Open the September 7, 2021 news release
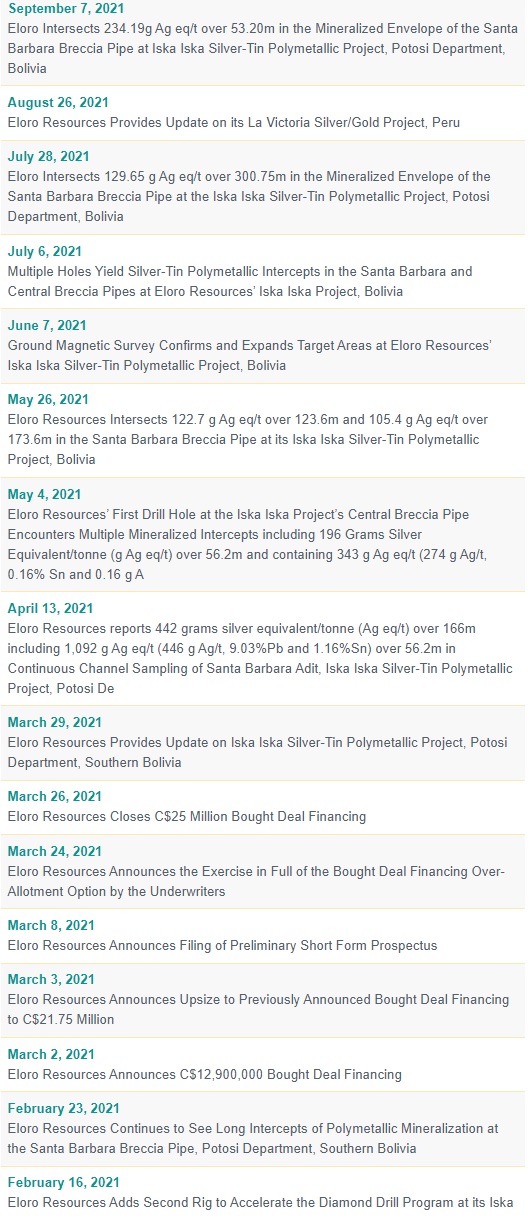The width and height of the screenshot is (531, 1218). click(263, 48)
